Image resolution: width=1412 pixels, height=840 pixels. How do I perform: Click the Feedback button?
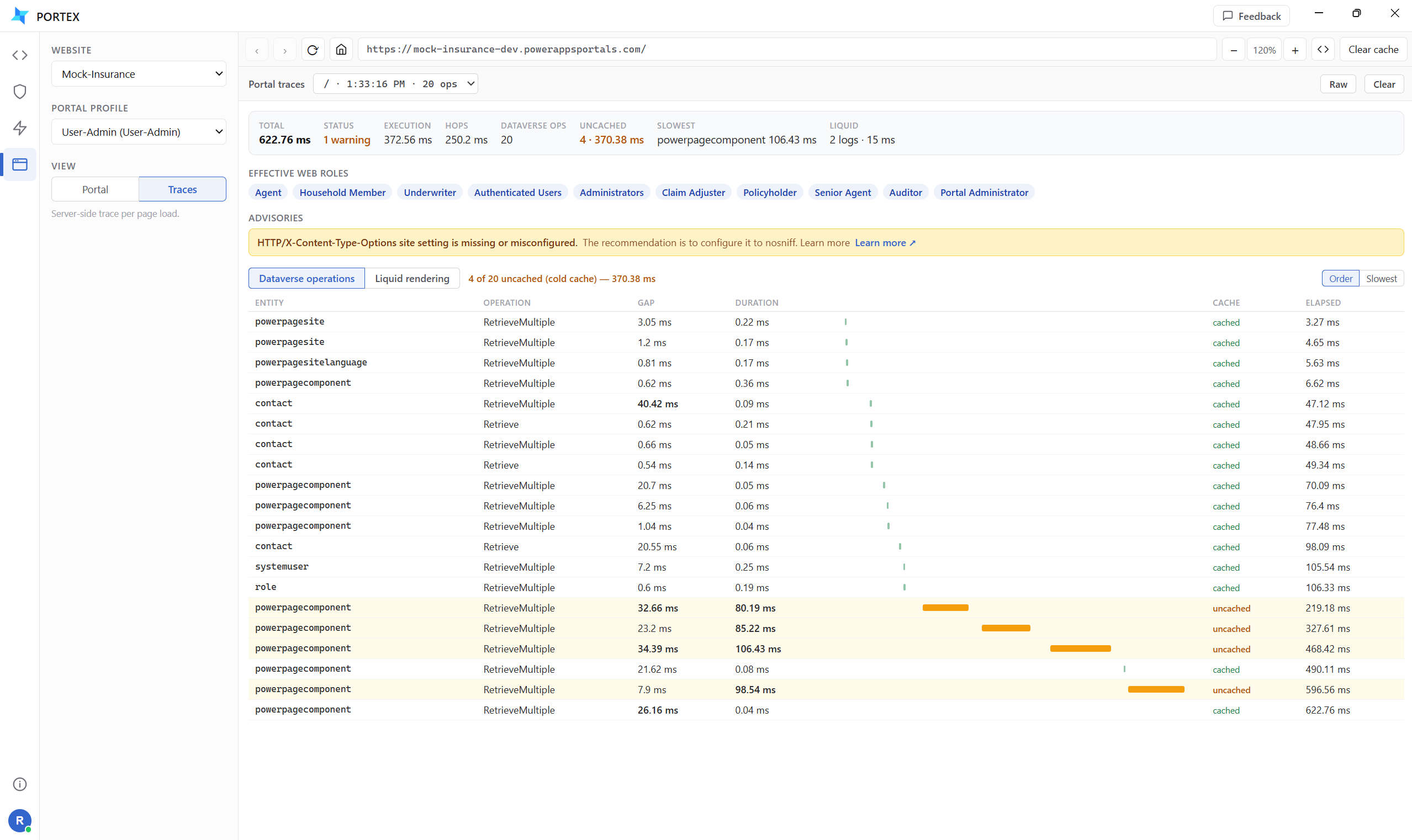coord(1251,16)
